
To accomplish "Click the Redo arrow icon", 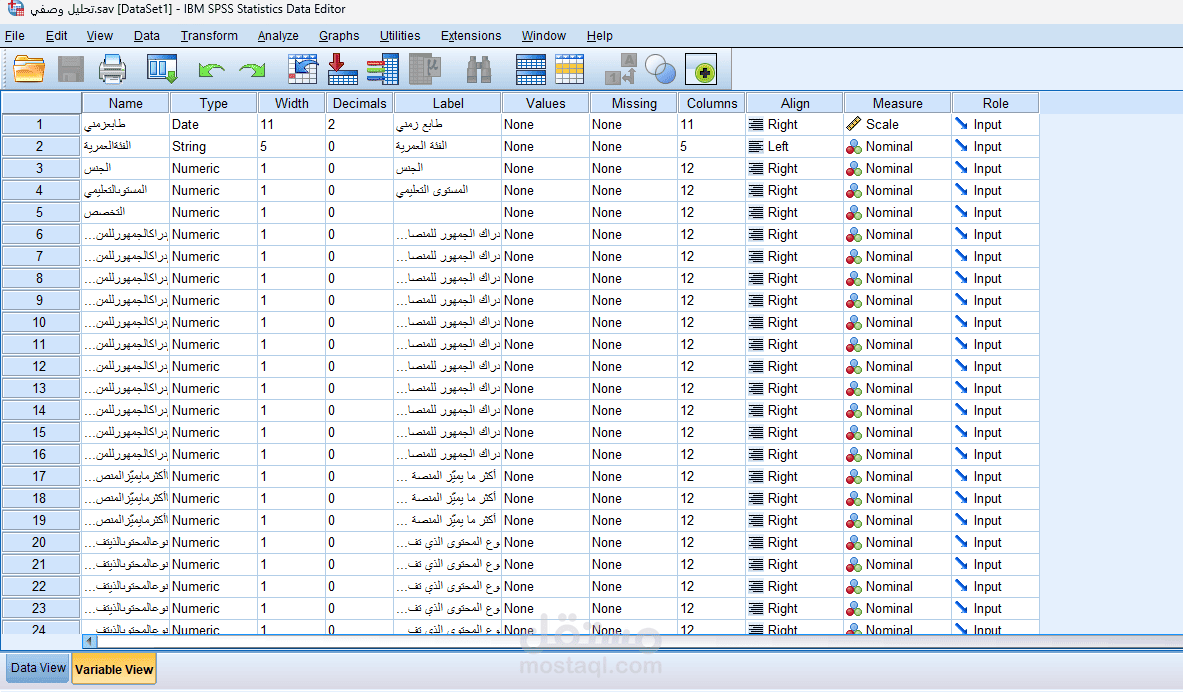I will [252, 70].
